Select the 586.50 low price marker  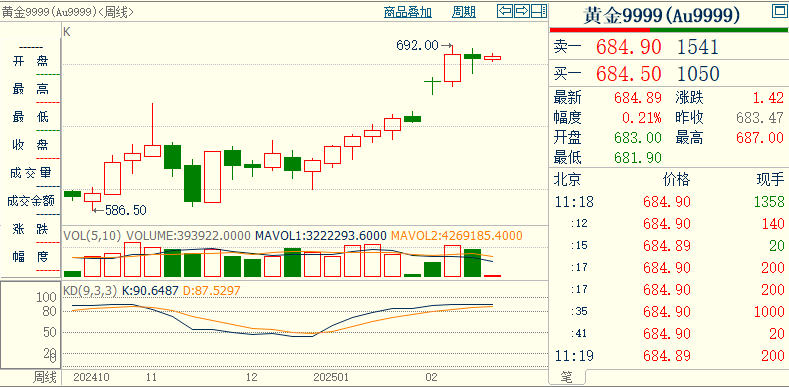125,210
